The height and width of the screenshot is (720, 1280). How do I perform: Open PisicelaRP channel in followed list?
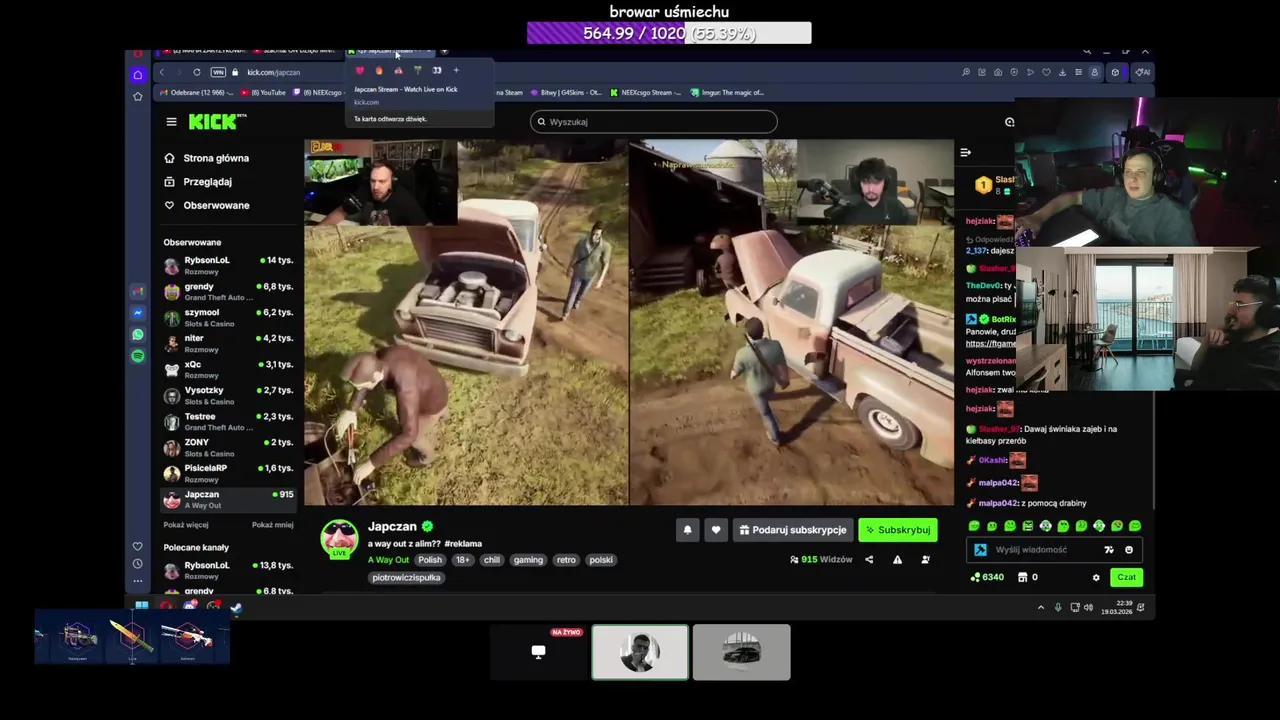(228, 473)
